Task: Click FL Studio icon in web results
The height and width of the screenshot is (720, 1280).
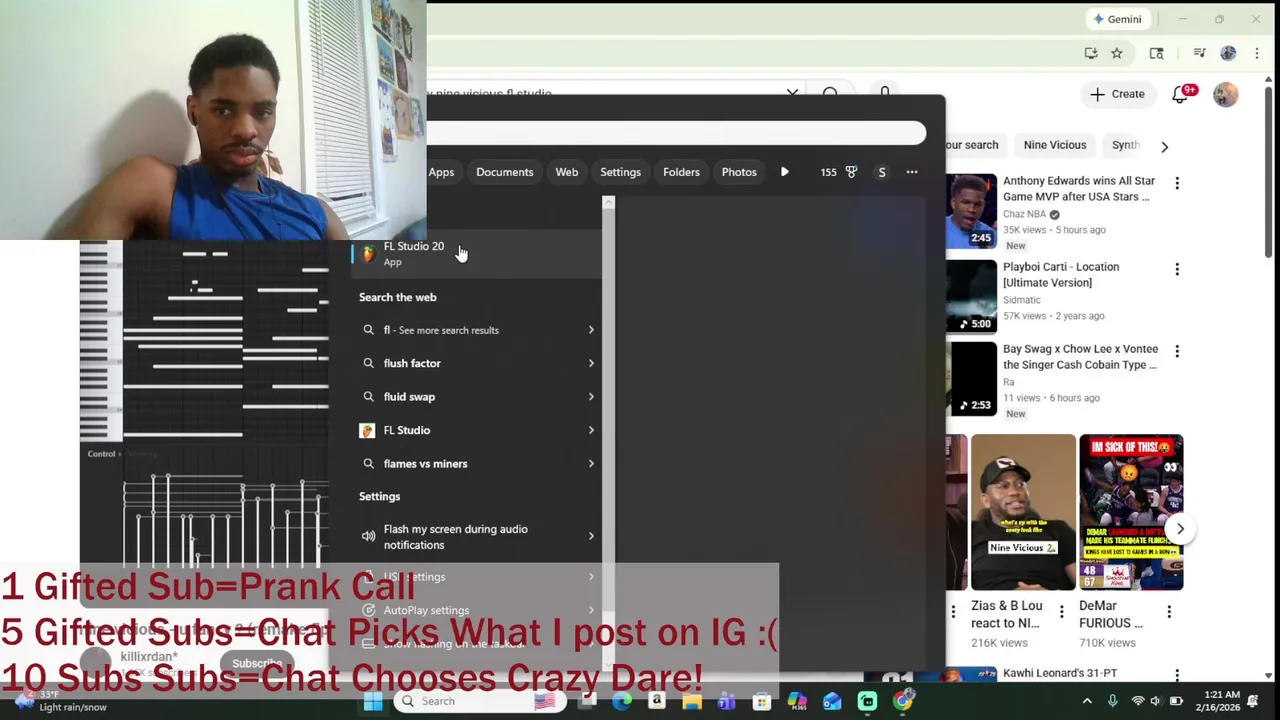Action: pos(367,430)
